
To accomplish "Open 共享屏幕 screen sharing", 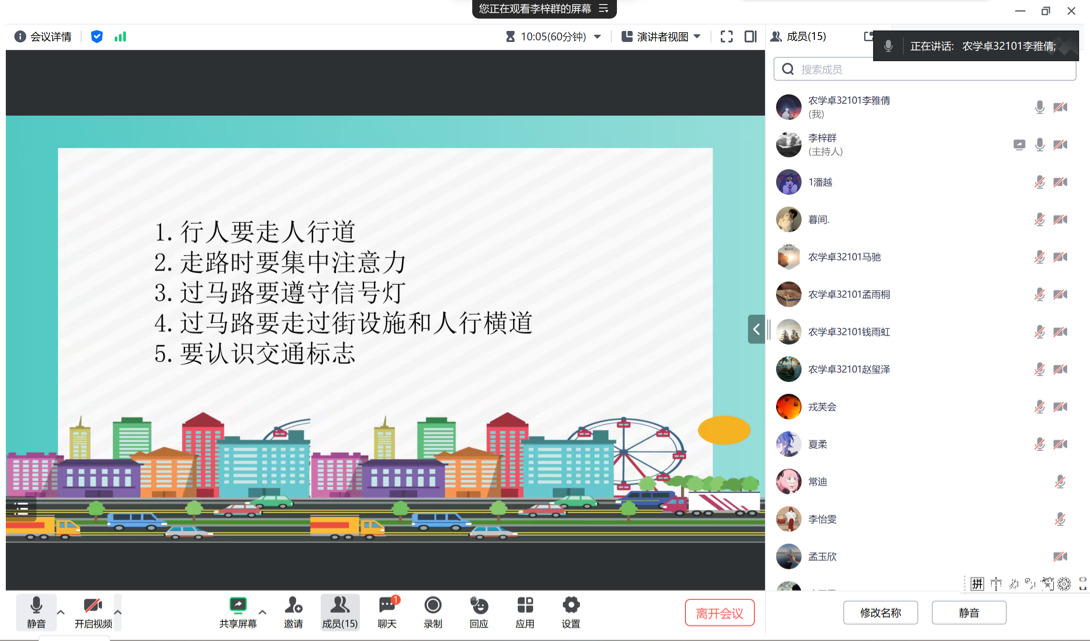I will click(x=238, y=612).
